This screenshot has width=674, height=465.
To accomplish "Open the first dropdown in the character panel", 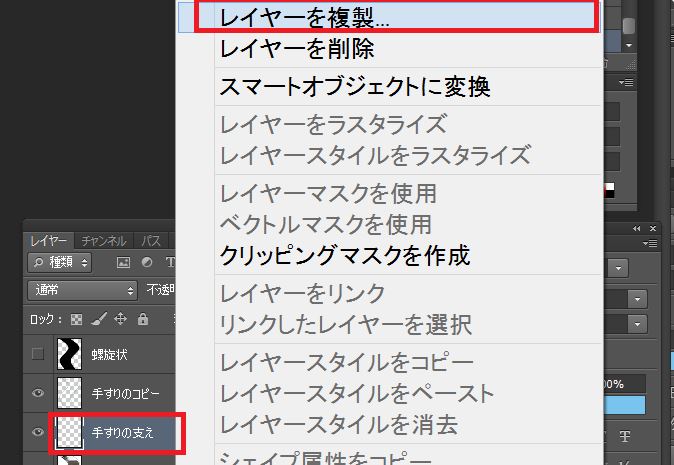I will click(x=619, y=268).
